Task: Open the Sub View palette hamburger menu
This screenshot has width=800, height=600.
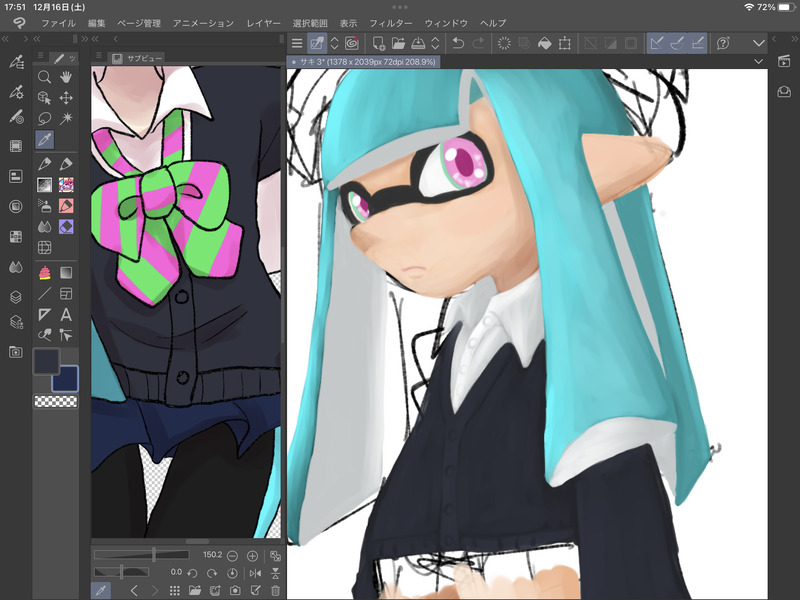Action: (x=99, y=56)
